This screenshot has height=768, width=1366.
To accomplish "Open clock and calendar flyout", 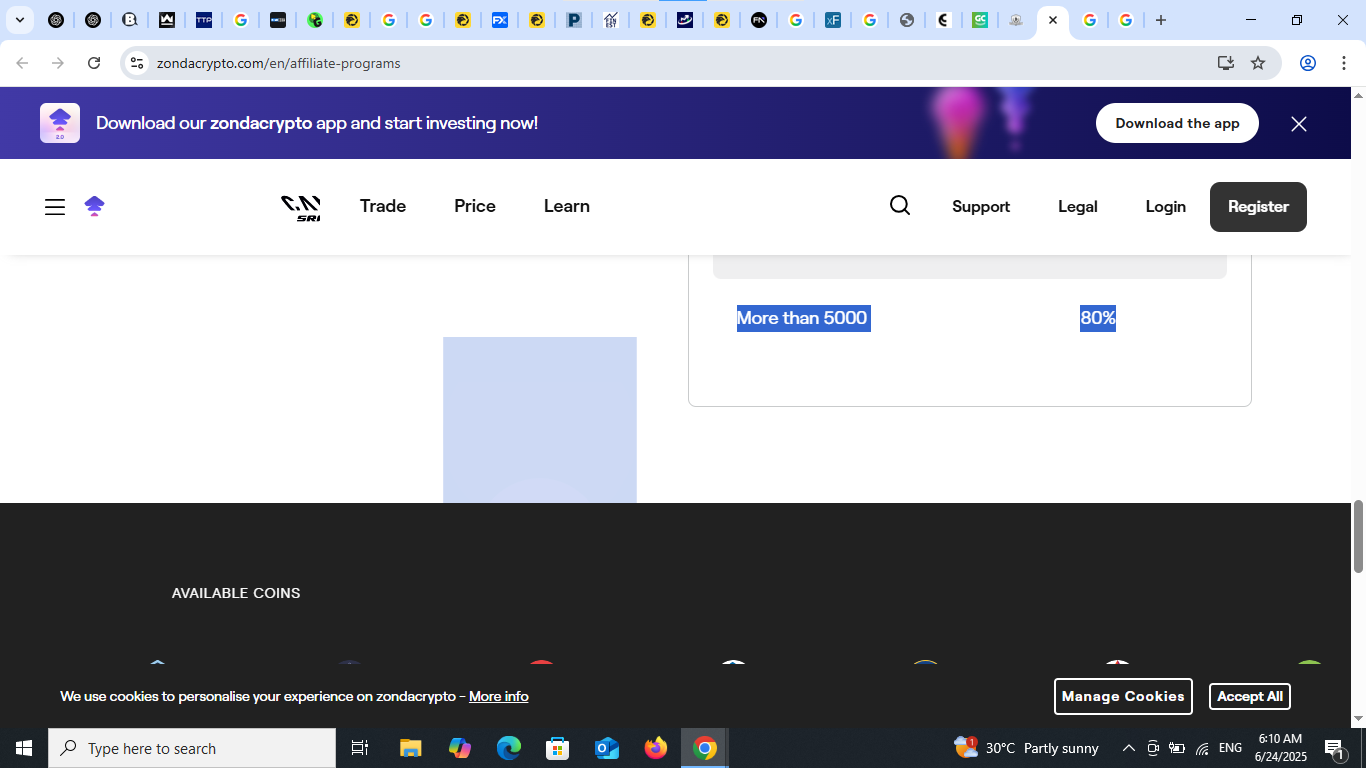I will (x=1281, y=748).
